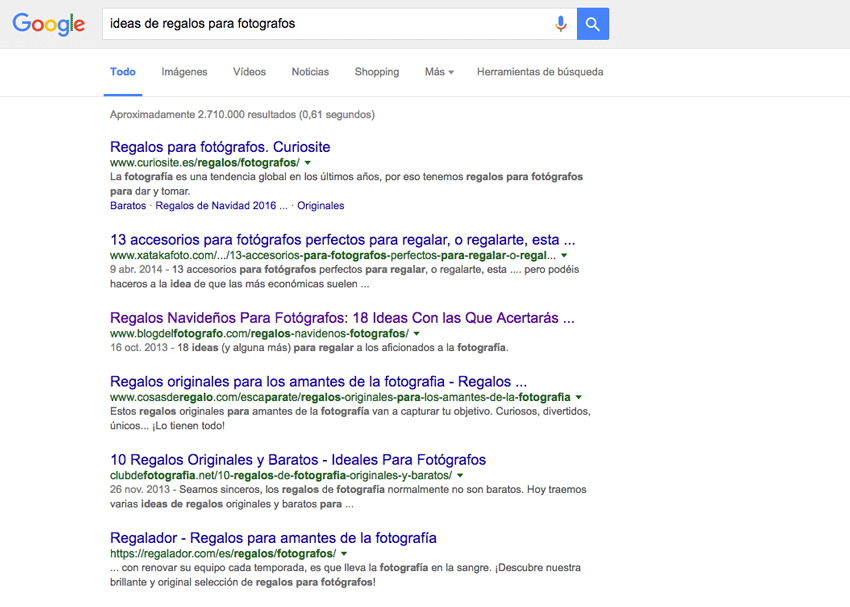Click the Google logo
The height and width of the screenshot is (607, 850).
[x=49, y=24]
